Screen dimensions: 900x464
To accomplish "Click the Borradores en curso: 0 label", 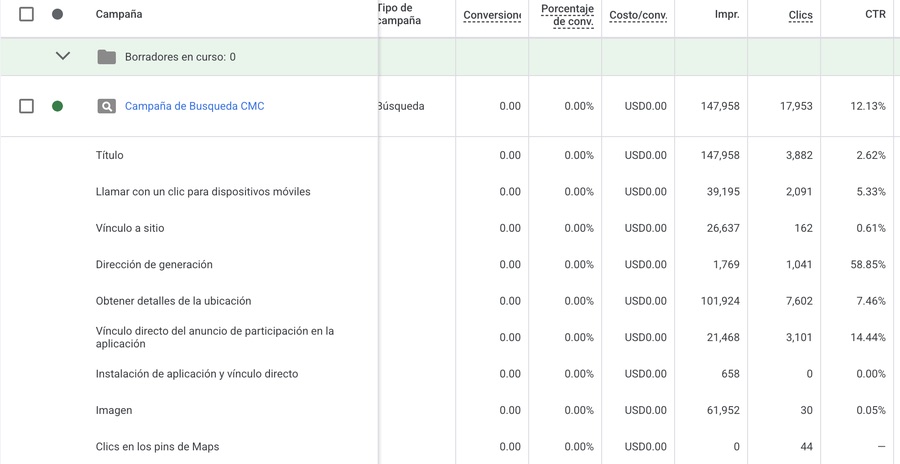I will [180, 57].
